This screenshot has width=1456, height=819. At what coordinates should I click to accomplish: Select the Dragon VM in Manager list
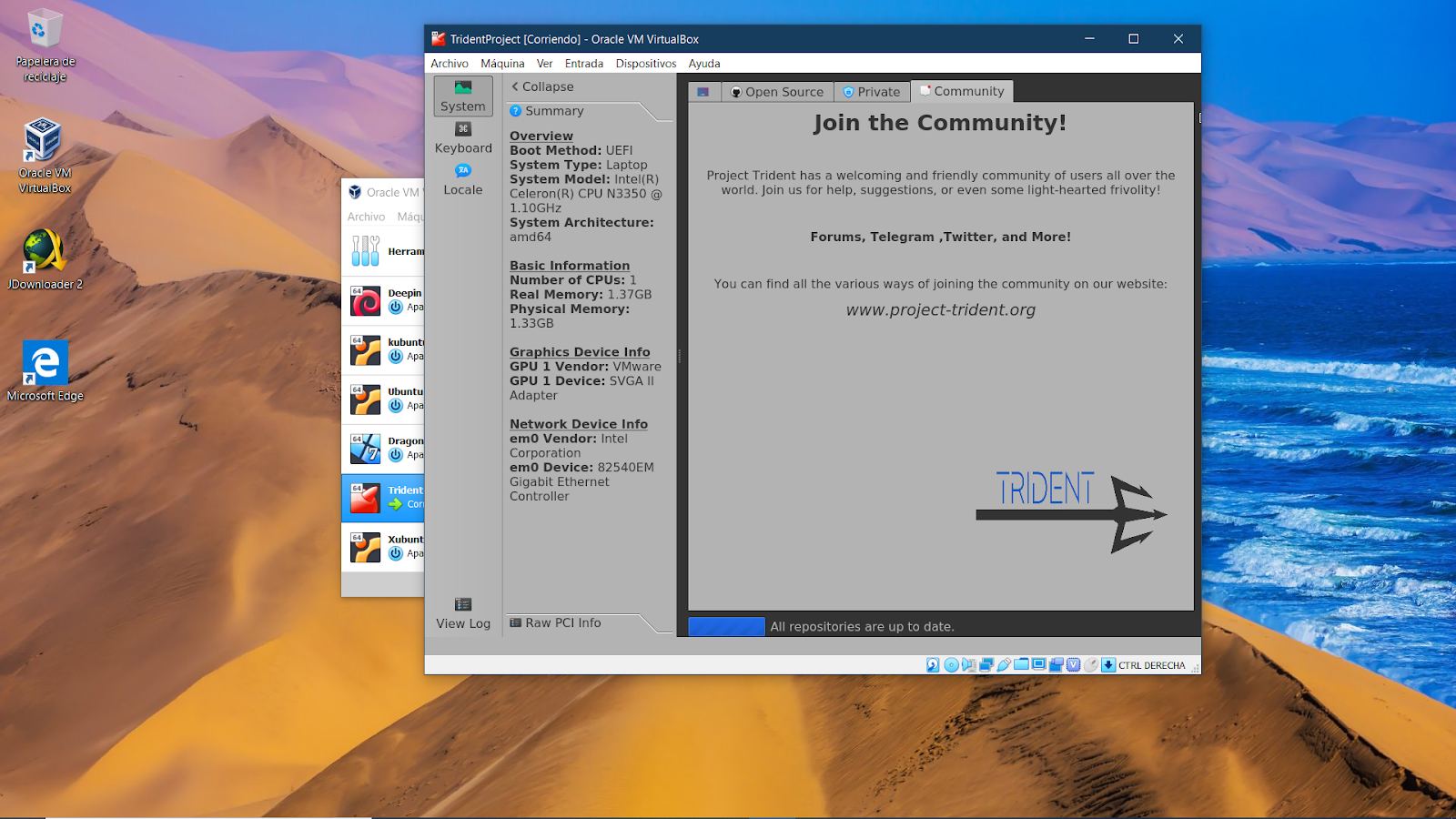click(383, 448)
